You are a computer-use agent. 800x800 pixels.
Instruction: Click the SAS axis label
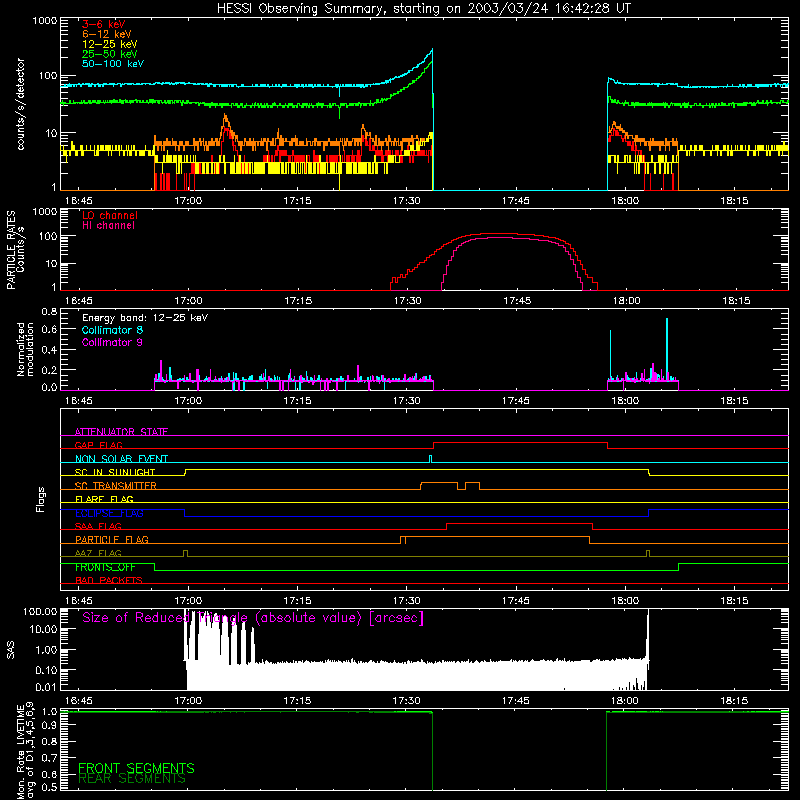(10, 650)
